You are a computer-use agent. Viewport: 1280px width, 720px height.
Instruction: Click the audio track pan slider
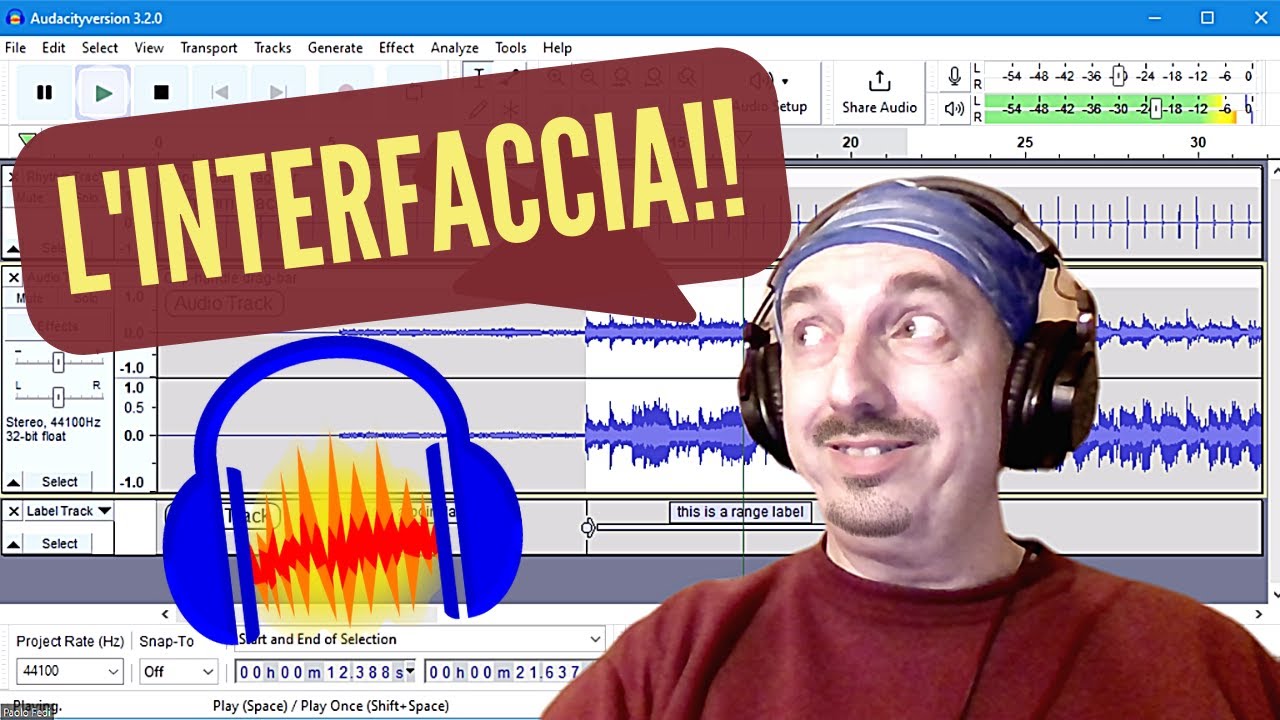click(59, 397)
